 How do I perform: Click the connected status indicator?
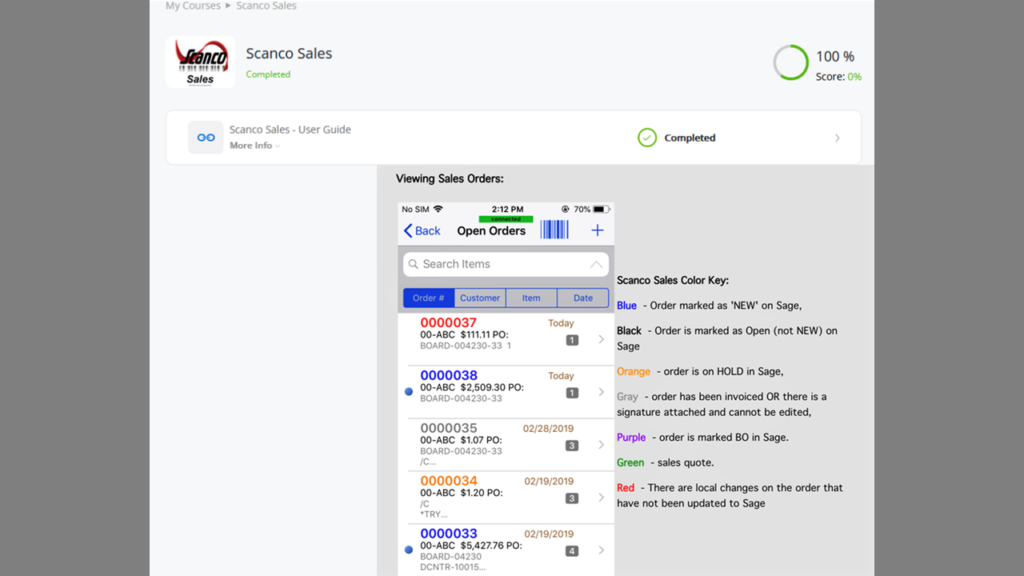[x=506, y=218]
